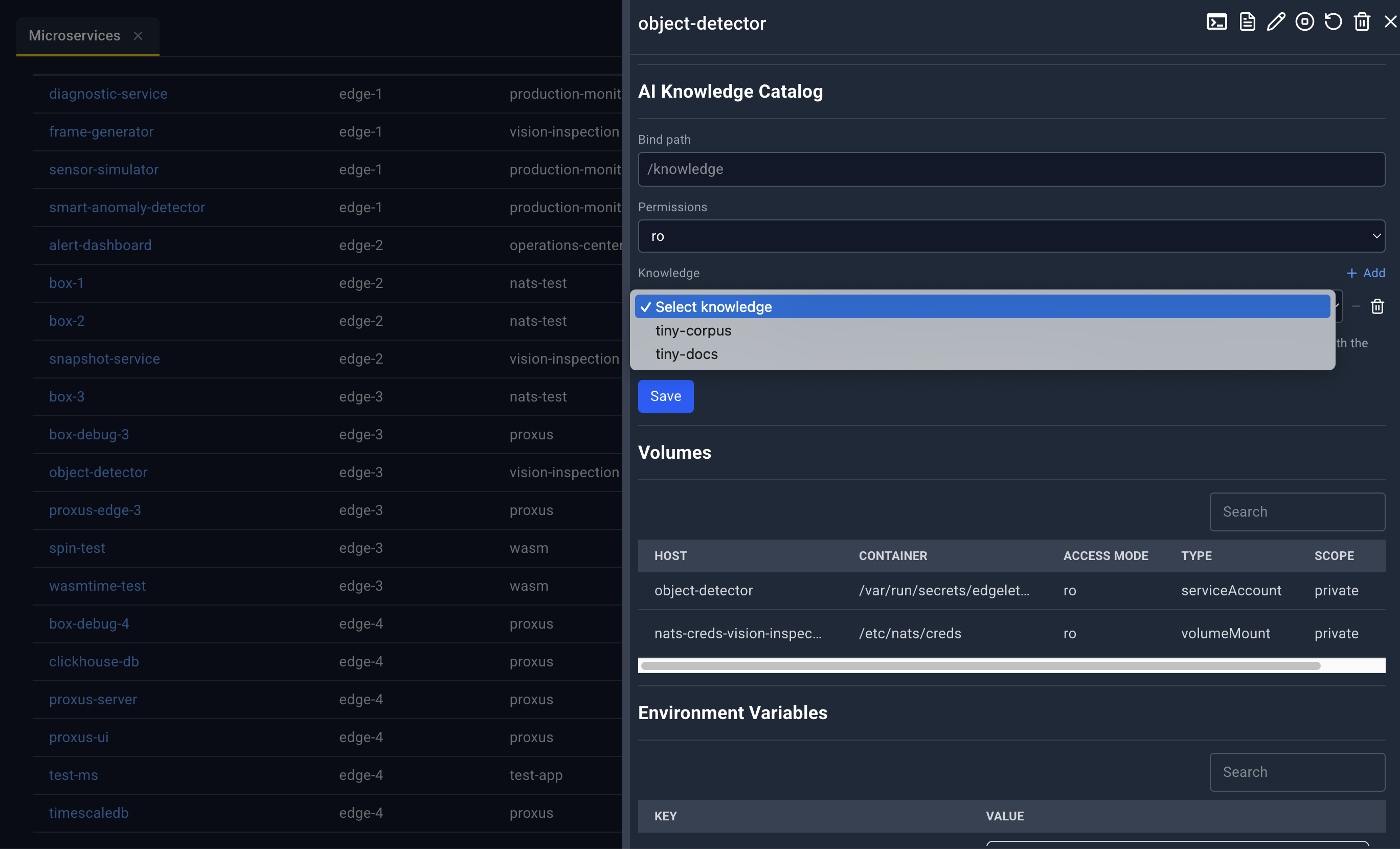
Task: Click the HOST column header in Volumes
Action: click(x=670, y=556)
